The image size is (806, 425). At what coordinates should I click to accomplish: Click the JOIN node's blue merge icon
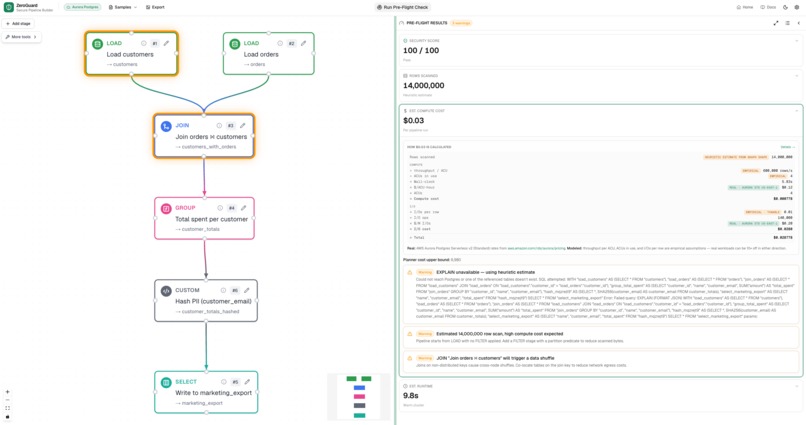(x=166, y=126)
